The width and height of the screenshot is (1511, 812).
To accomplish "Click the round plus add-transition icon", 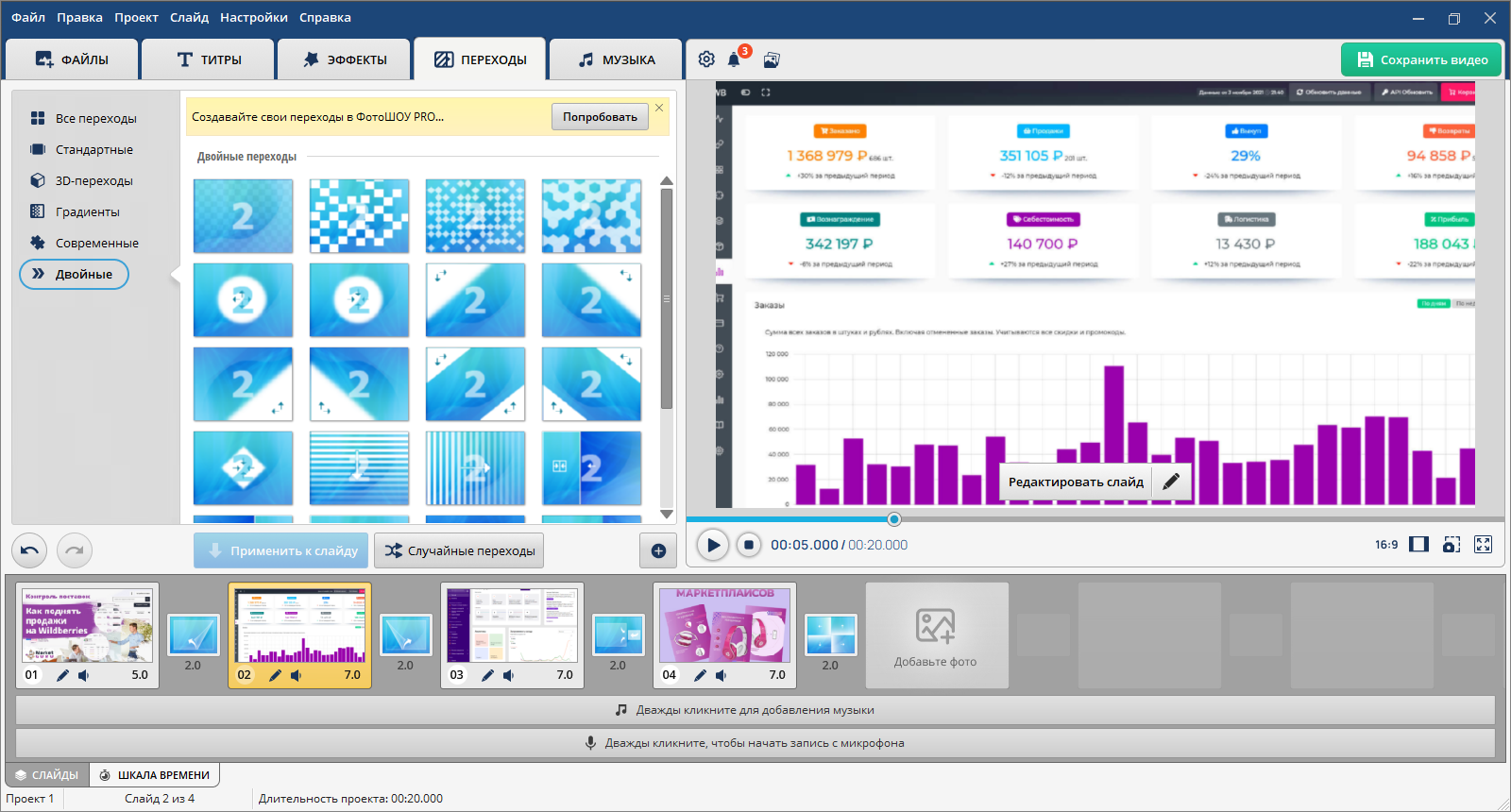I will coord(658,550).
